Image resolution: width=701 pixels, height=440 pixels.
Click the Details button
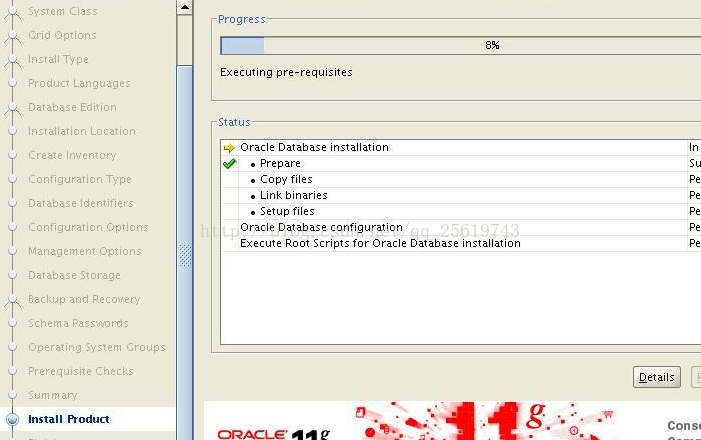656,377
